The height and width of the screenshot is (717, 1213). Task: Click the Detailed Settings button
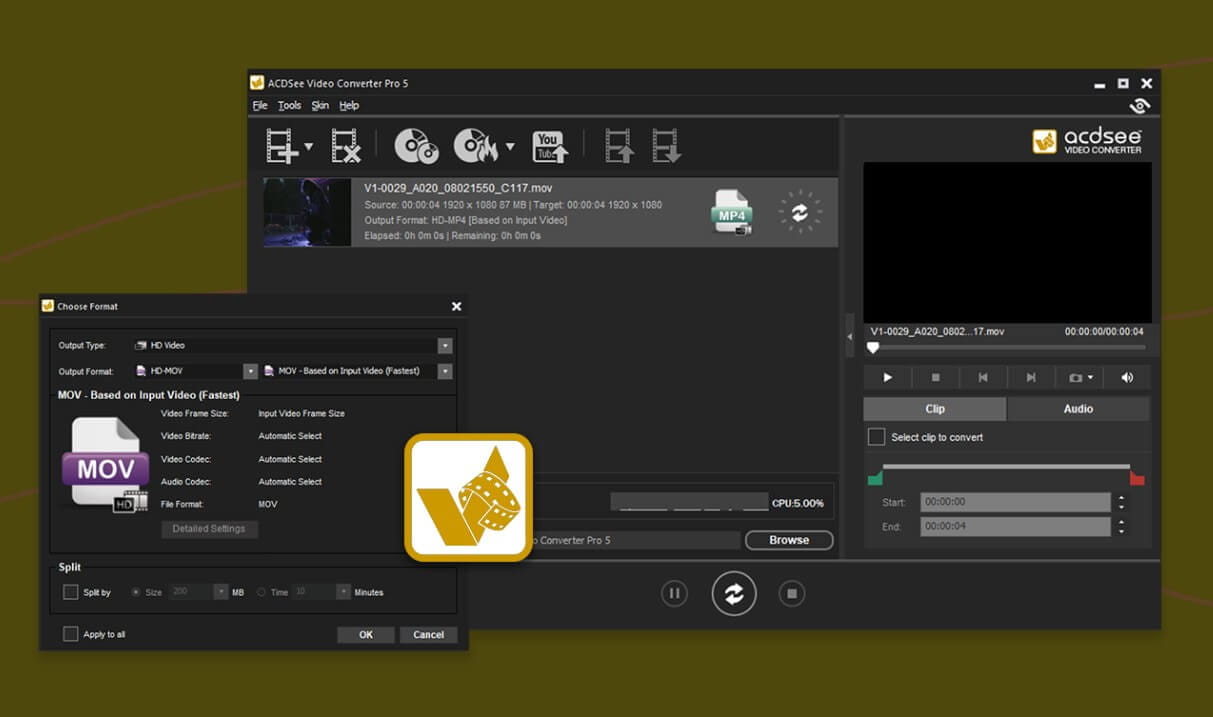[x=209, y=529]
